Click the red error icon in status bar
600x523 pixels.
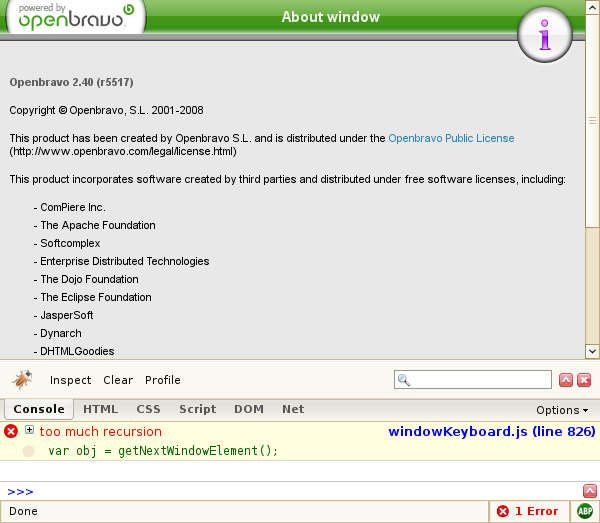point(503,511)
